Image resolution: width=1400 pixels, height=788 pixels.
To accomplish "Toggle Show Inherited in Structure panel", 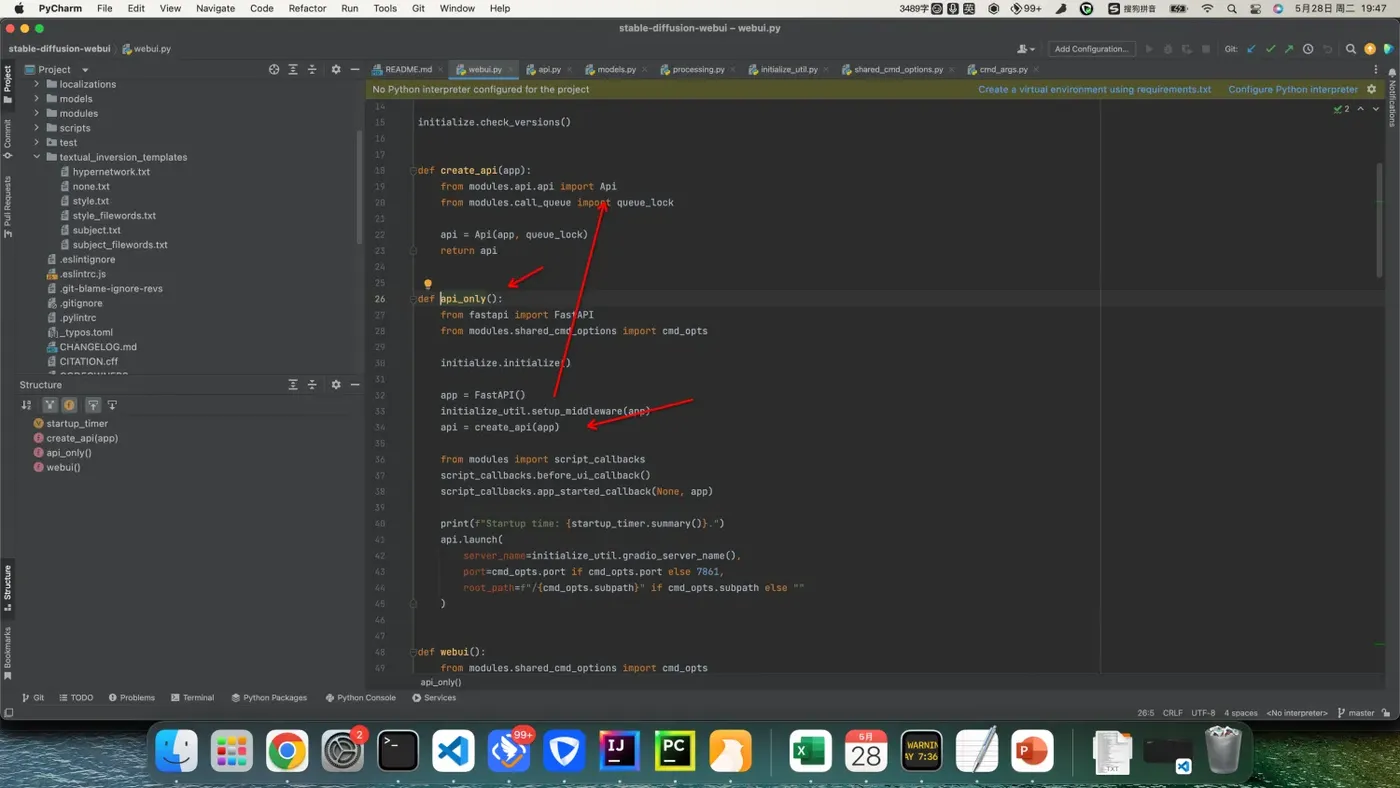I will tap(49, 405).
